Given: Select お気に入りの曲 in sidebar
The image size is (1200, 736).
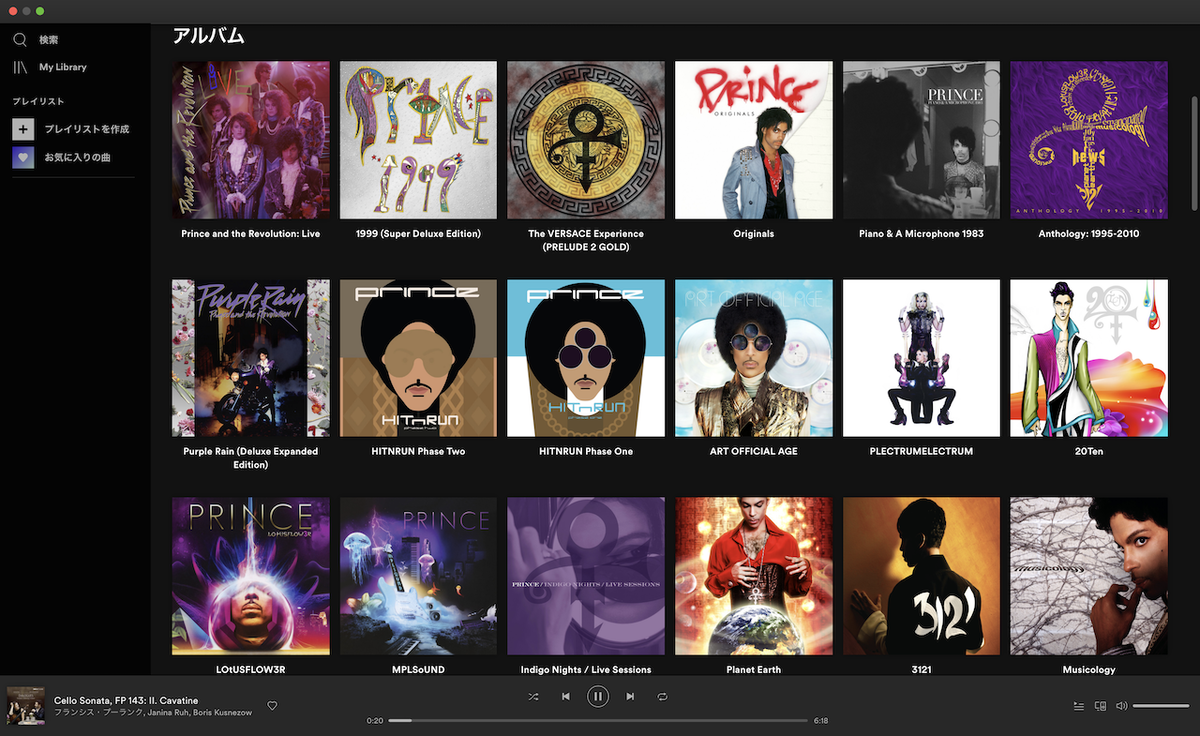Looking at the screenshot, I should pos(77,157).
